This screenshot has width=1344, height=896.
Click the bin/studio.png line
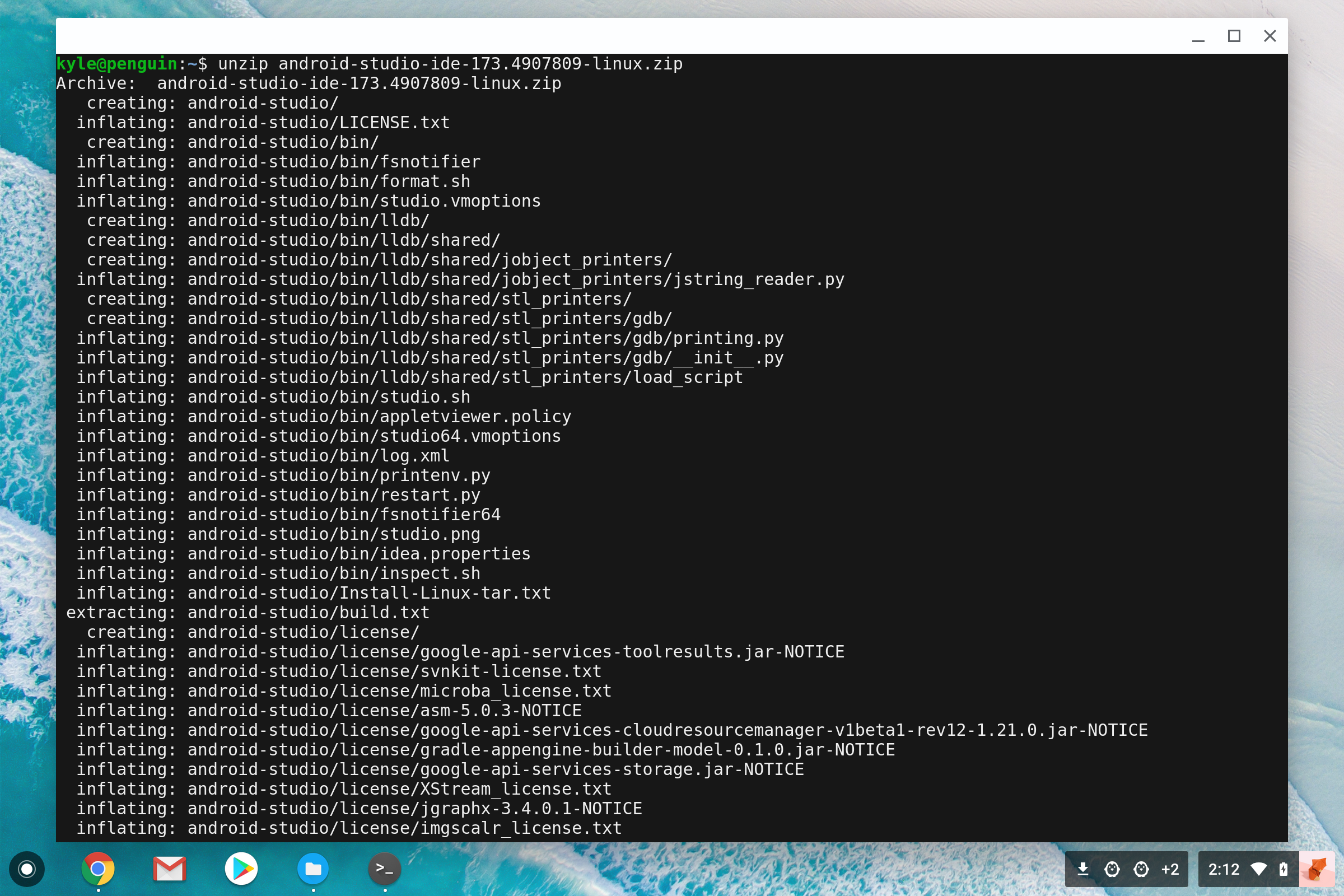[x=279, y=534]
